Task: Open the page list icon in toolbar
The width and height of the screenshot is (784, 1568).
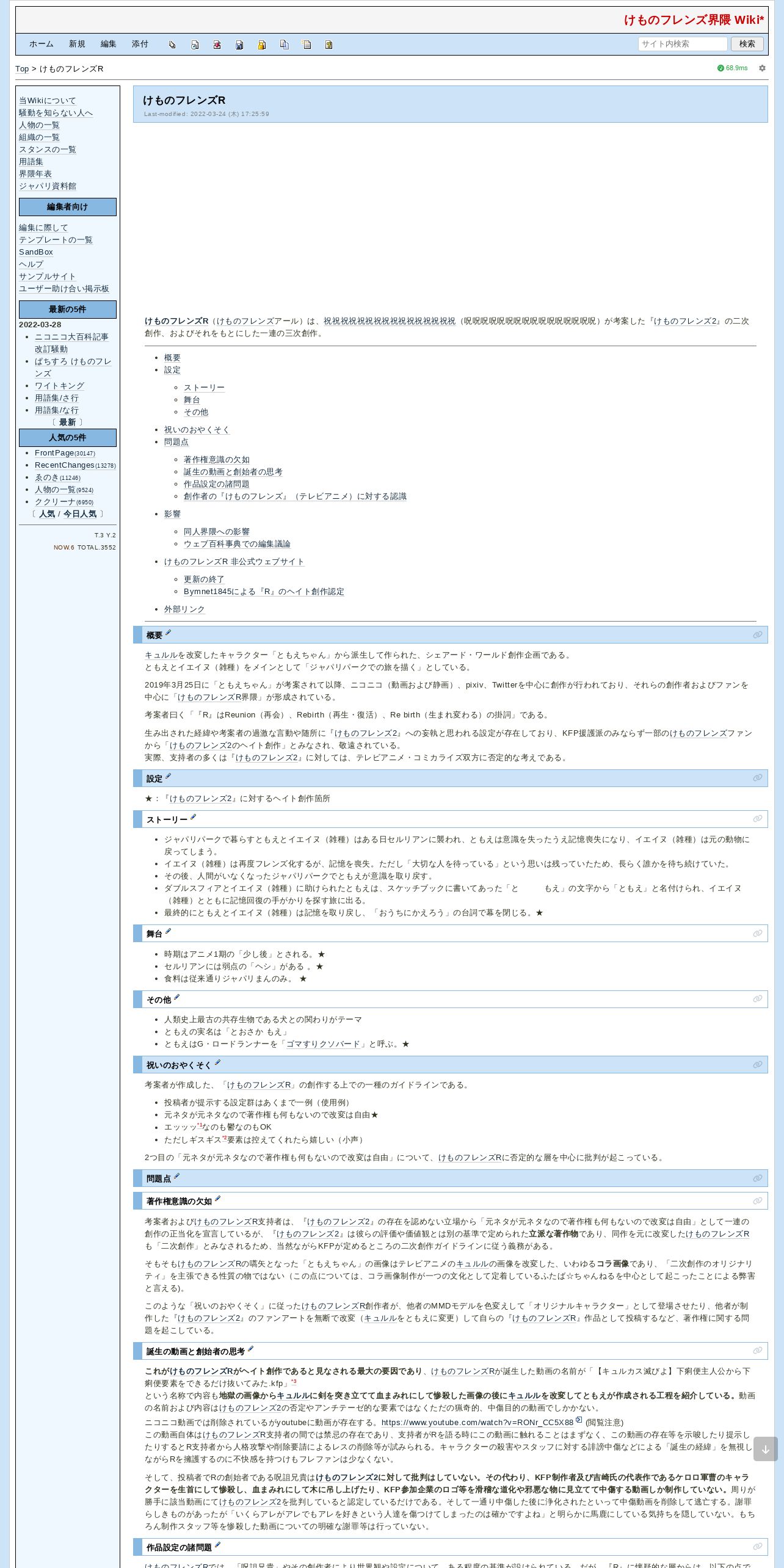Action: point(307,45)
